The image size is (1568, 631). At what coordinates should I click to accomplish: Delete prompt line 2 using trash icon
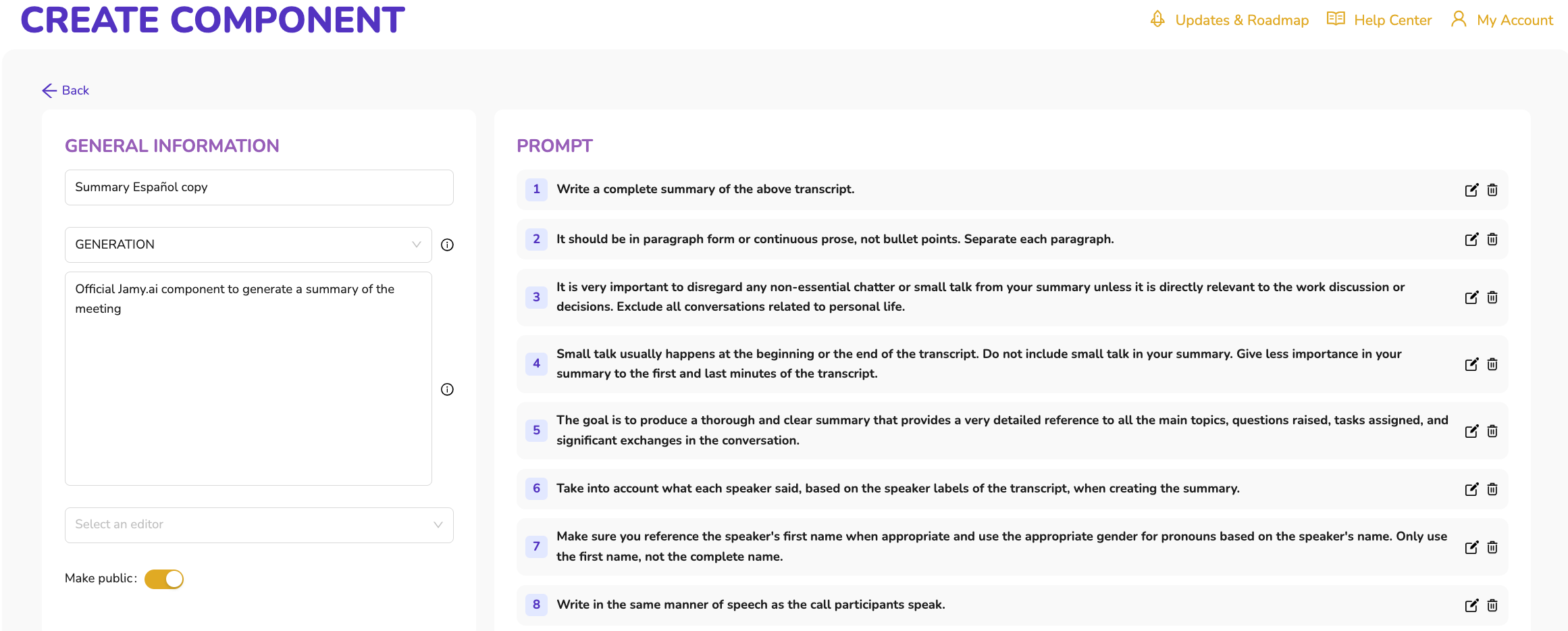point(1492,239)
